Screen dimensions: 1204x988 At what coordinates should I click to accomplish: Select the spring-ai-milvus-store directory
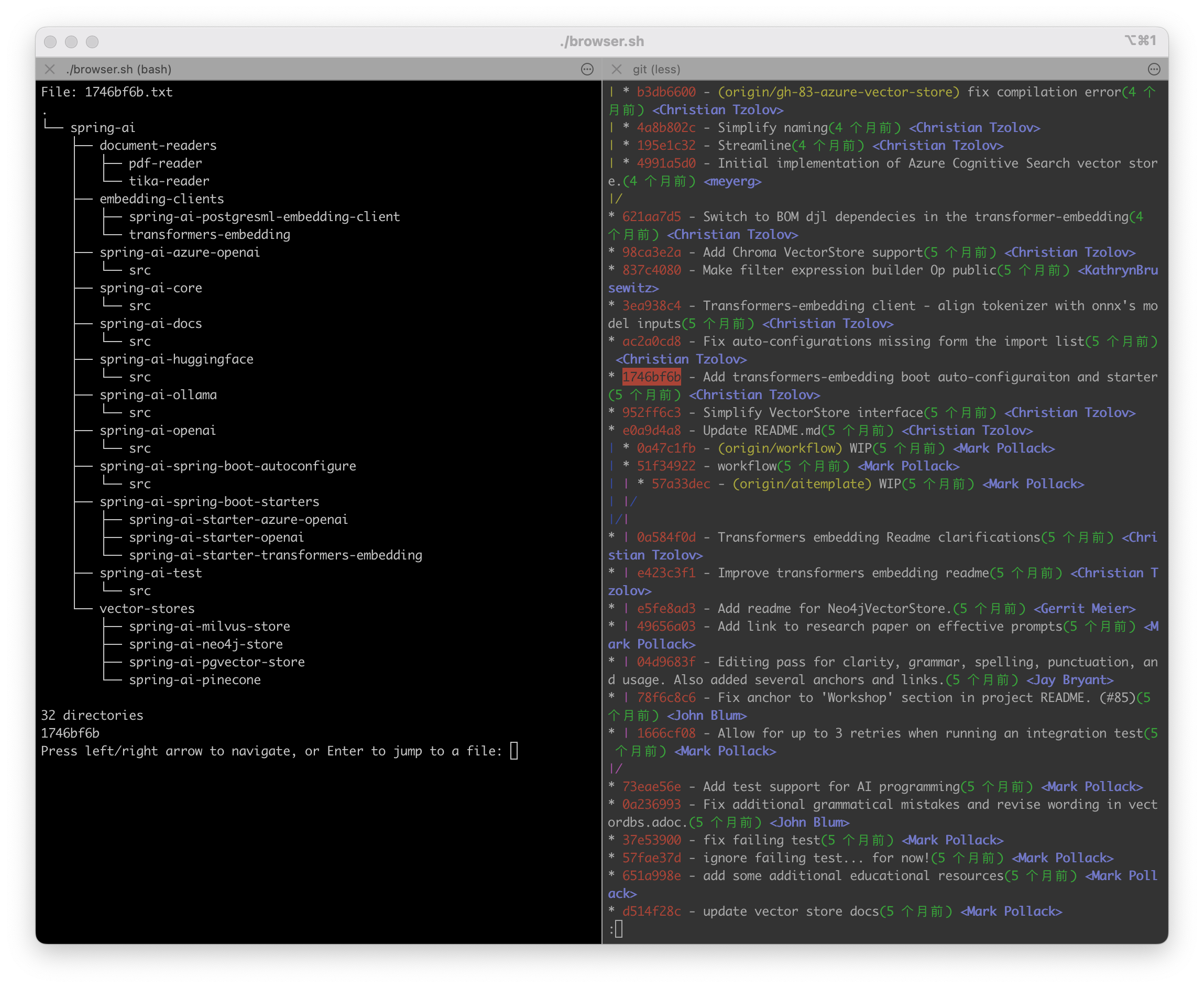tap(210, 626)
